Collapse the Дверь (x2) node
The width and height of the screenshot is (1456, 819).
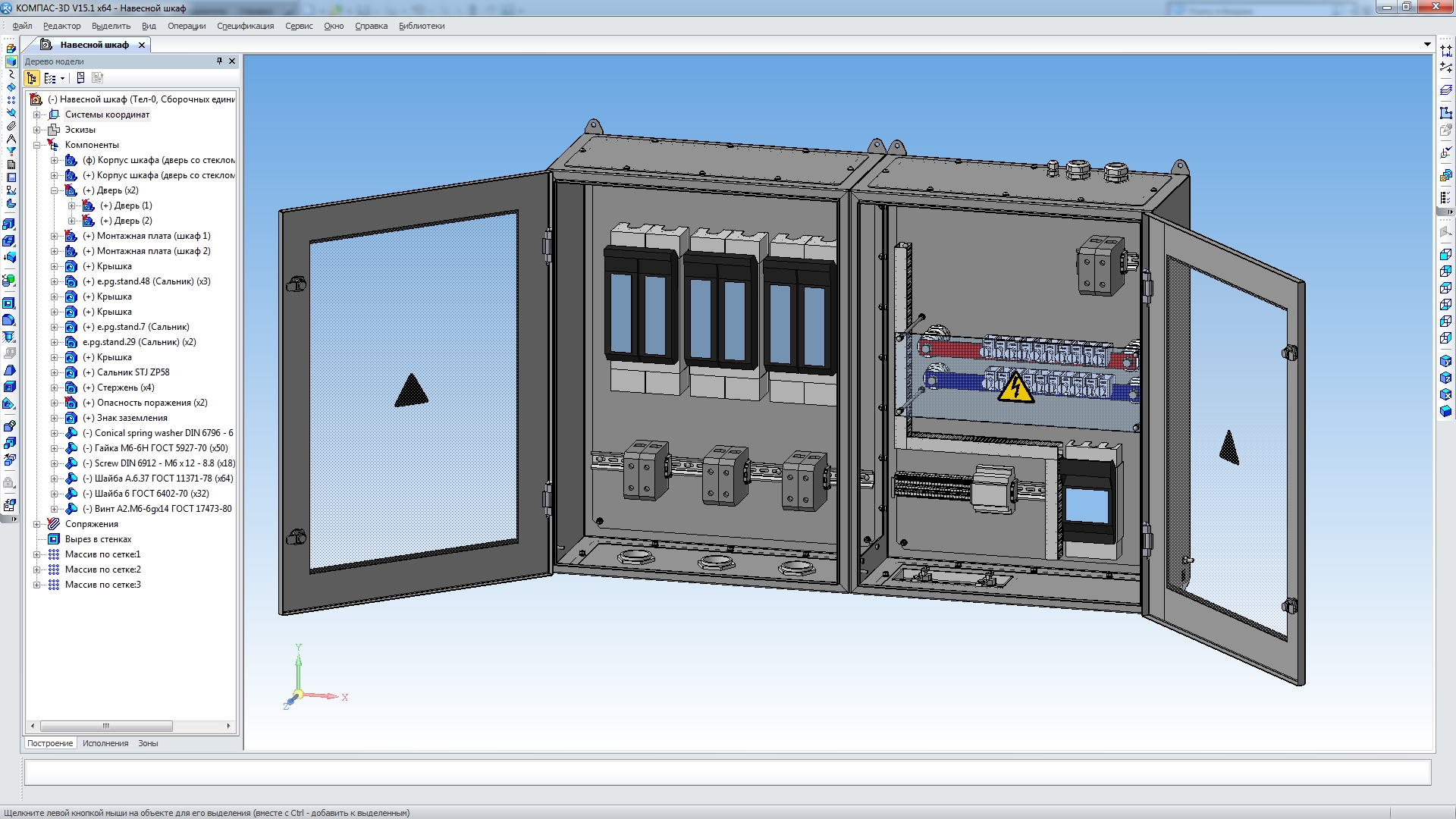pos(55,190)
